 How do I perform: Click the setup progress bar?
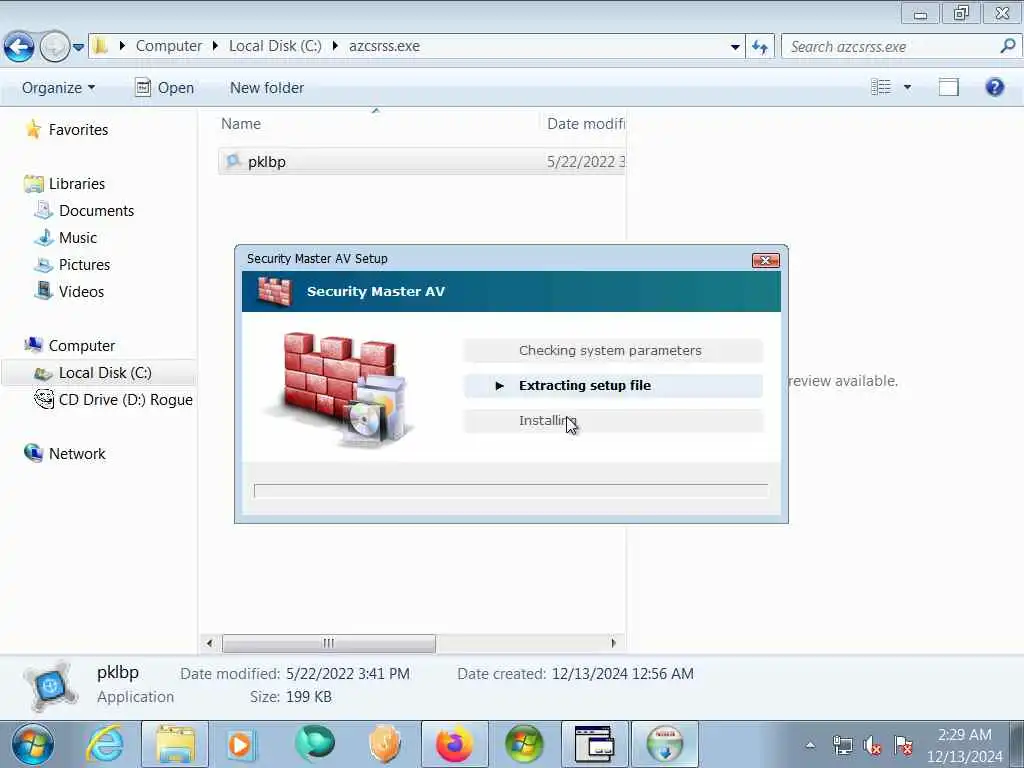pos(511,490)
